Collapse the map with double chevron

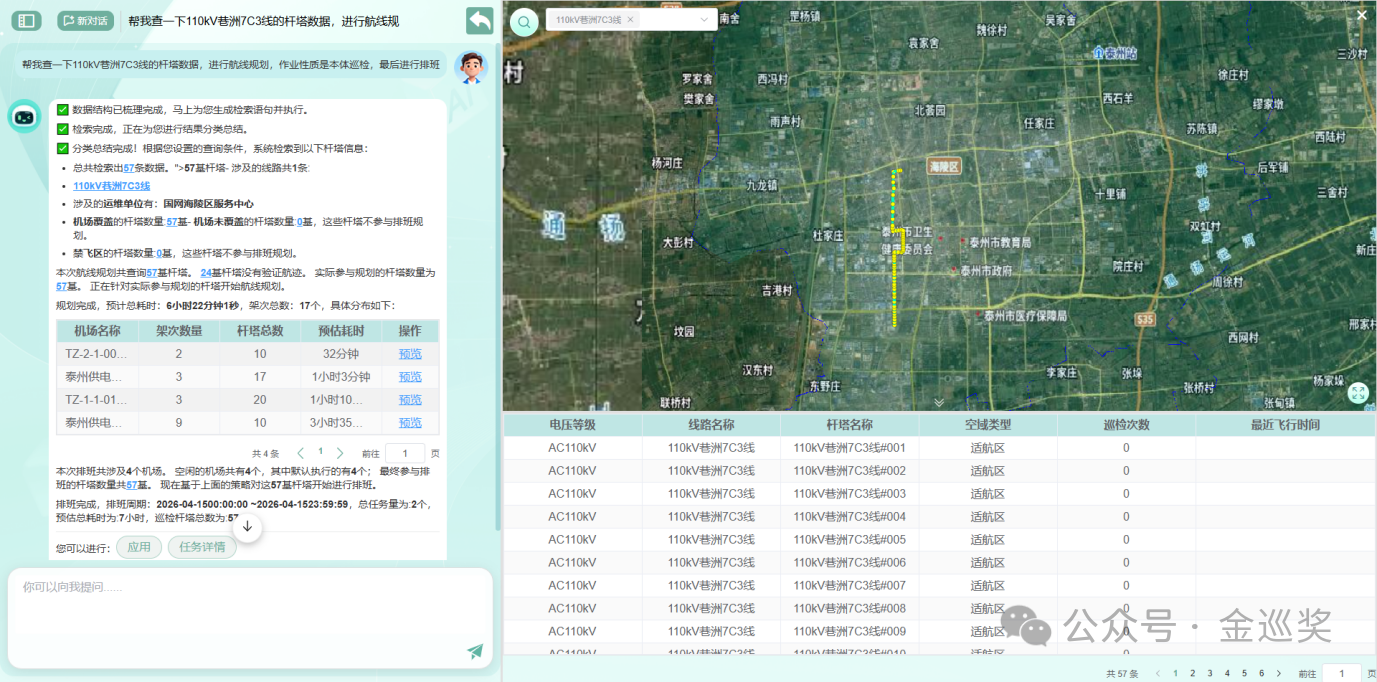(x=938, y=402)
